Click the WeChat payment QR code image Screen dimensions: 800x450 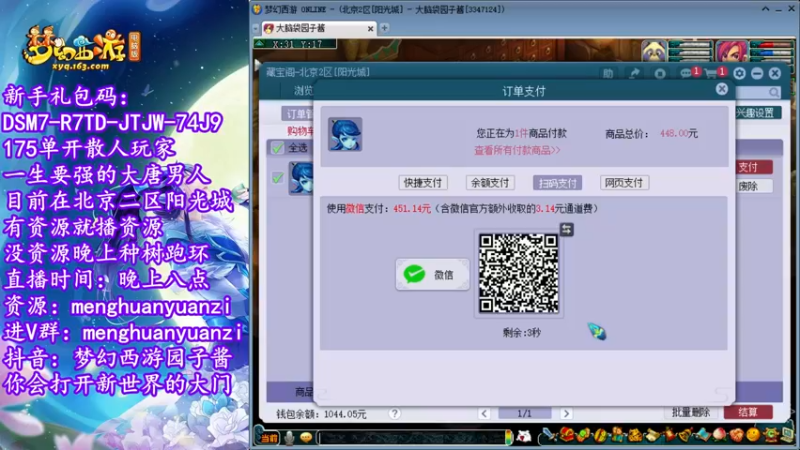pyautogui.click(x=518, y=273)
